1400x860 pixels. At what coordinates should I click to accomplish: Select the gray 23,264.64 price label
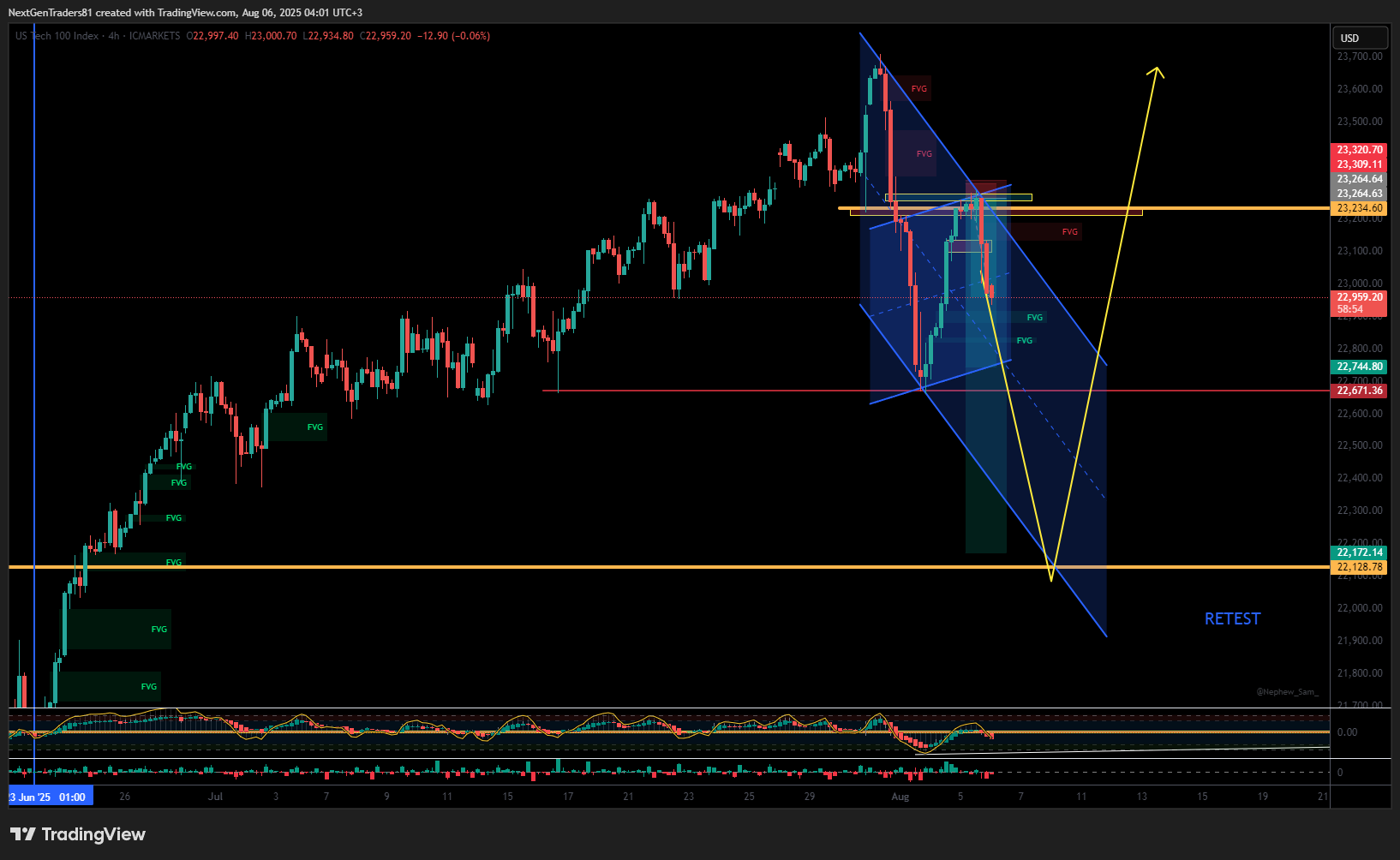1359,179
